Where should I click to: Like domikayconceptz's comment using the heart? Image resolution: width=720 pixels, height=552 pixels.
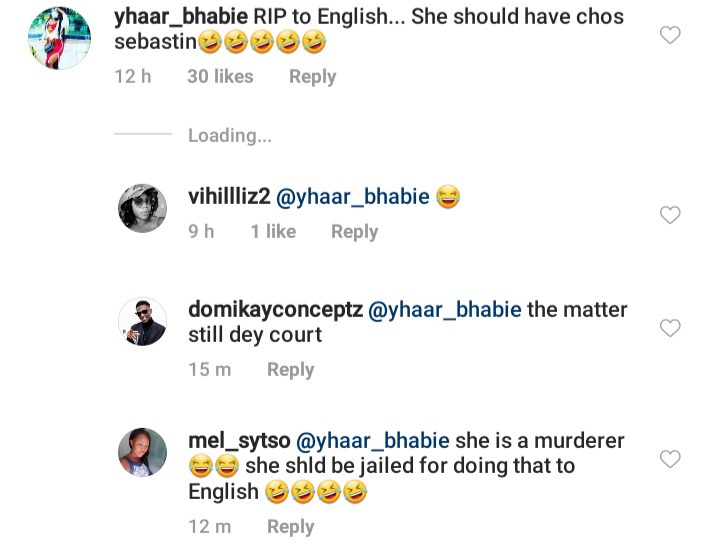point(670,328)
